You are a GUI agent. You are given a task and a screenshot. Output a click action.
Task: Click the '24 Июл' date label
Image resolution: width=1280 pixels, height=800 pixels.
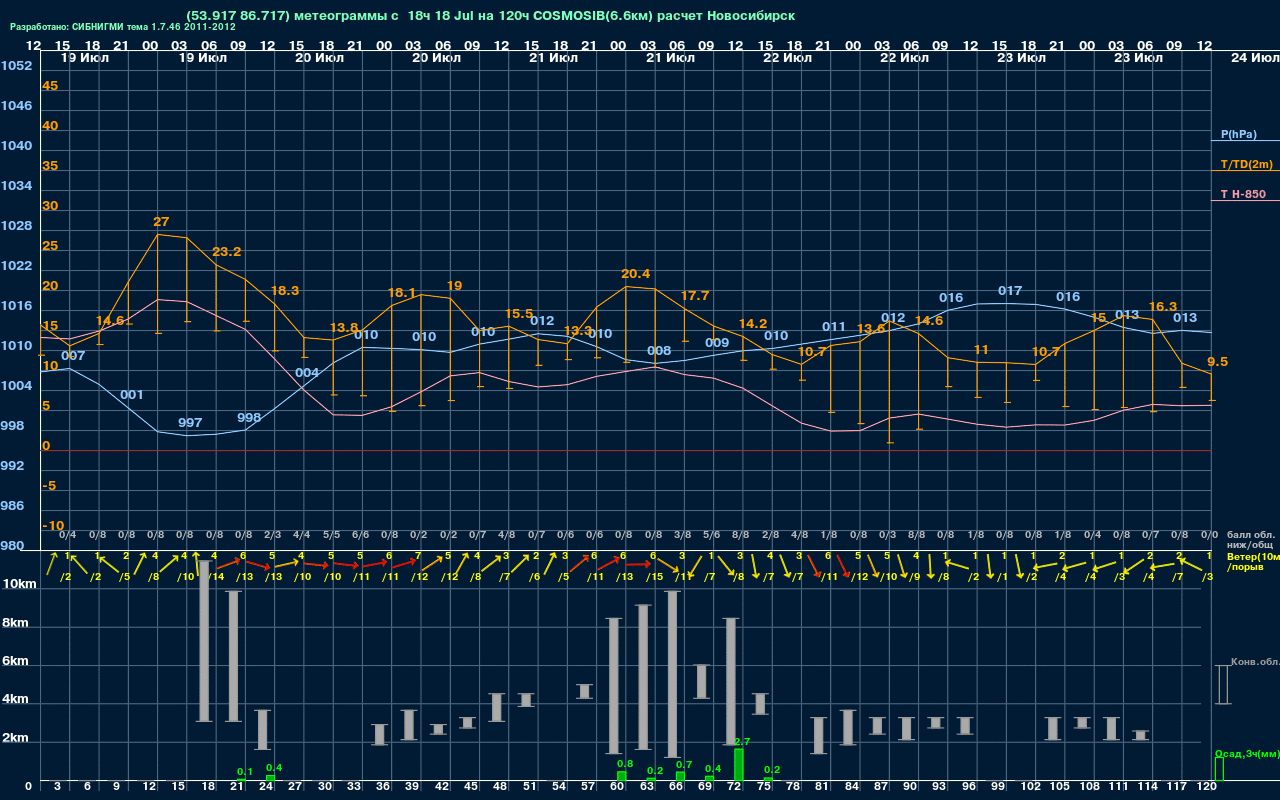tap(1253, 58)
